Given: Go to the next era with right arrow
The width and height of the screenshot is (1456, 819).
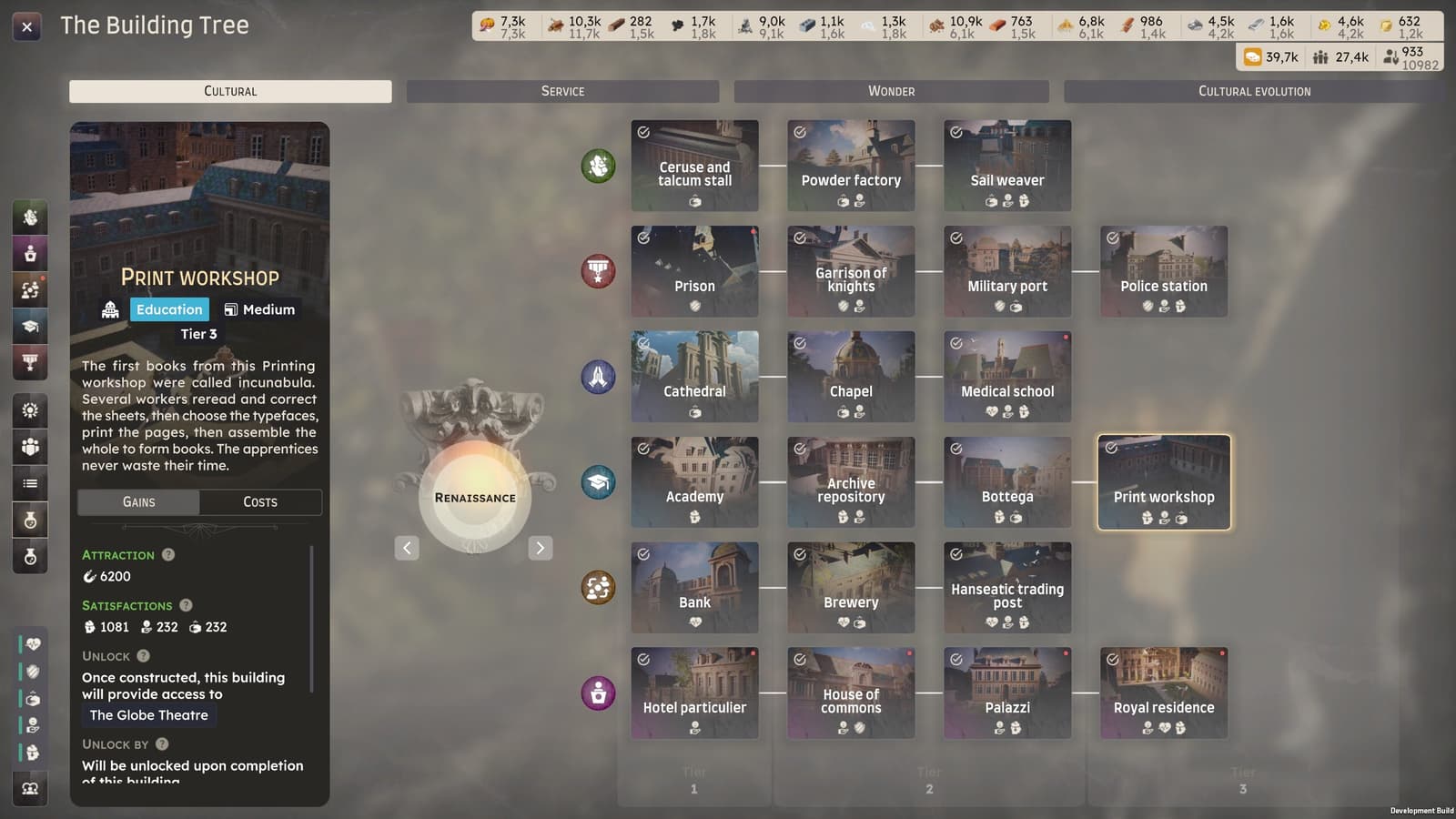Looking at the screenshot, I should tap(541, 548).
